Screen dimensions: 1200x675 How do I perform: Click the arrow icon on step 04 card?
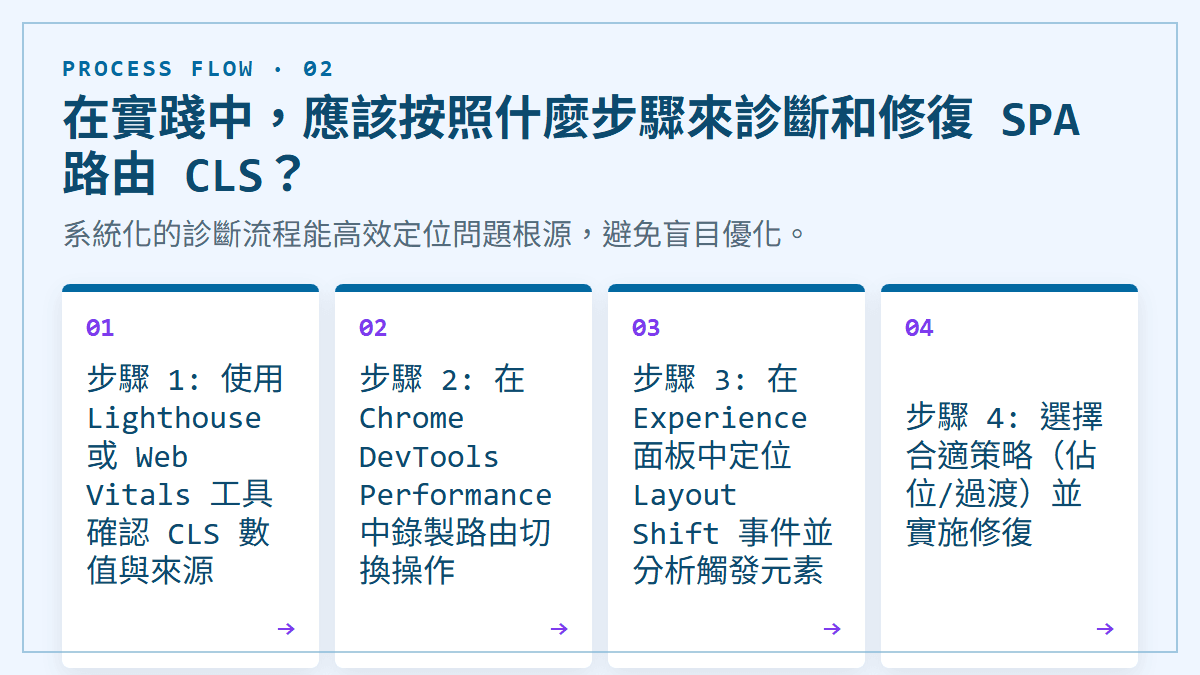click(x=1105, y=629)
